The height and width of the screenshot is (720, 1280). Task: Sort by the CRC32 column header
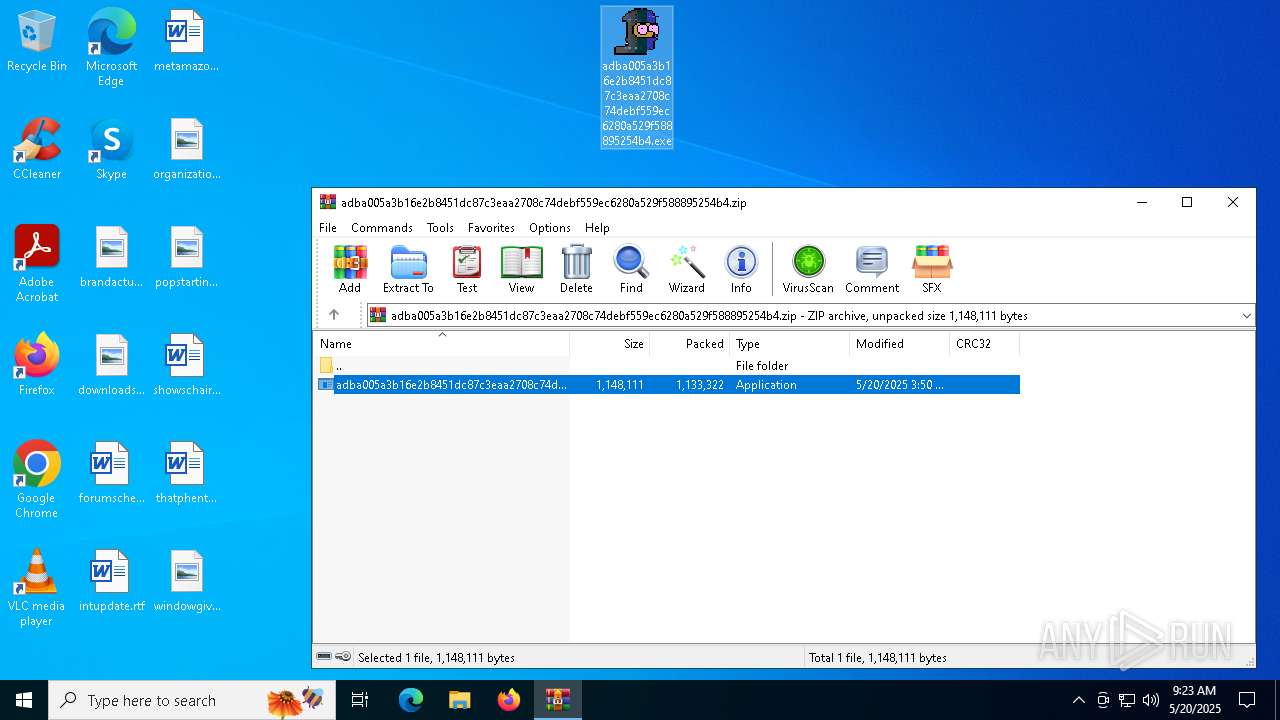pyautogui.click(x=985, y=343)
